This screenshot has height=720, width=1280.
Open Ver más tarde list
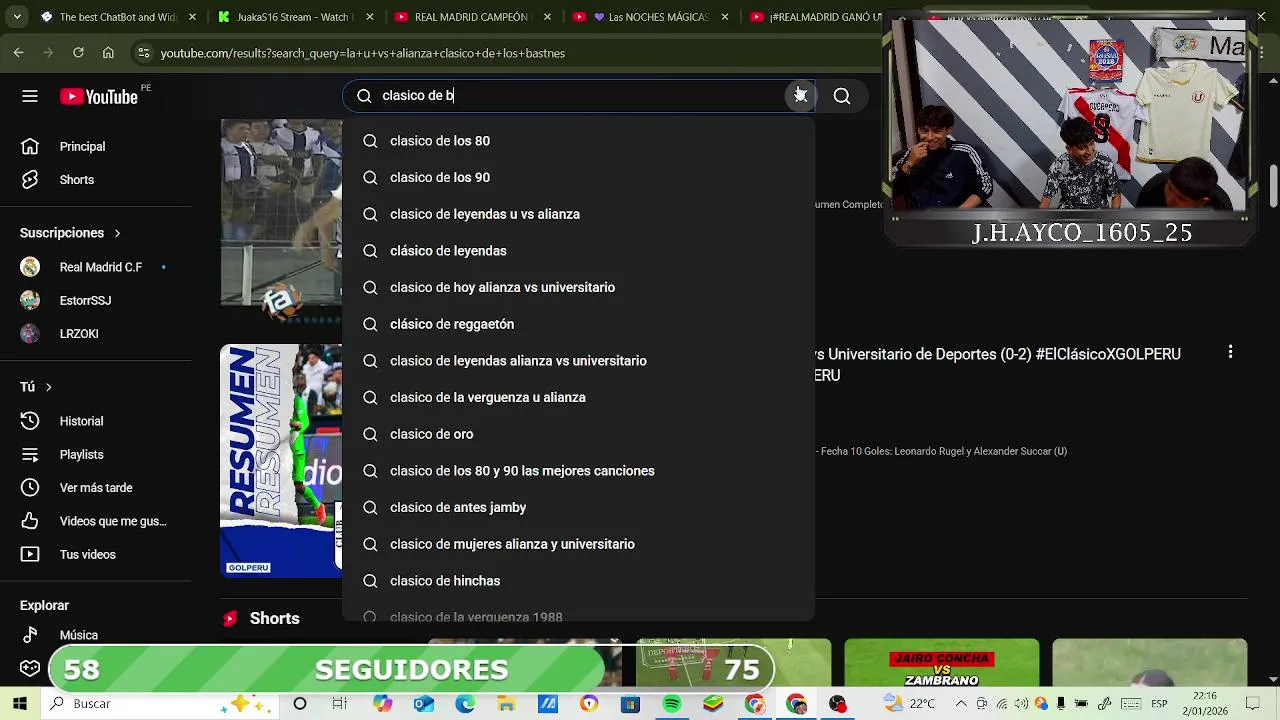tap(96, 488)
